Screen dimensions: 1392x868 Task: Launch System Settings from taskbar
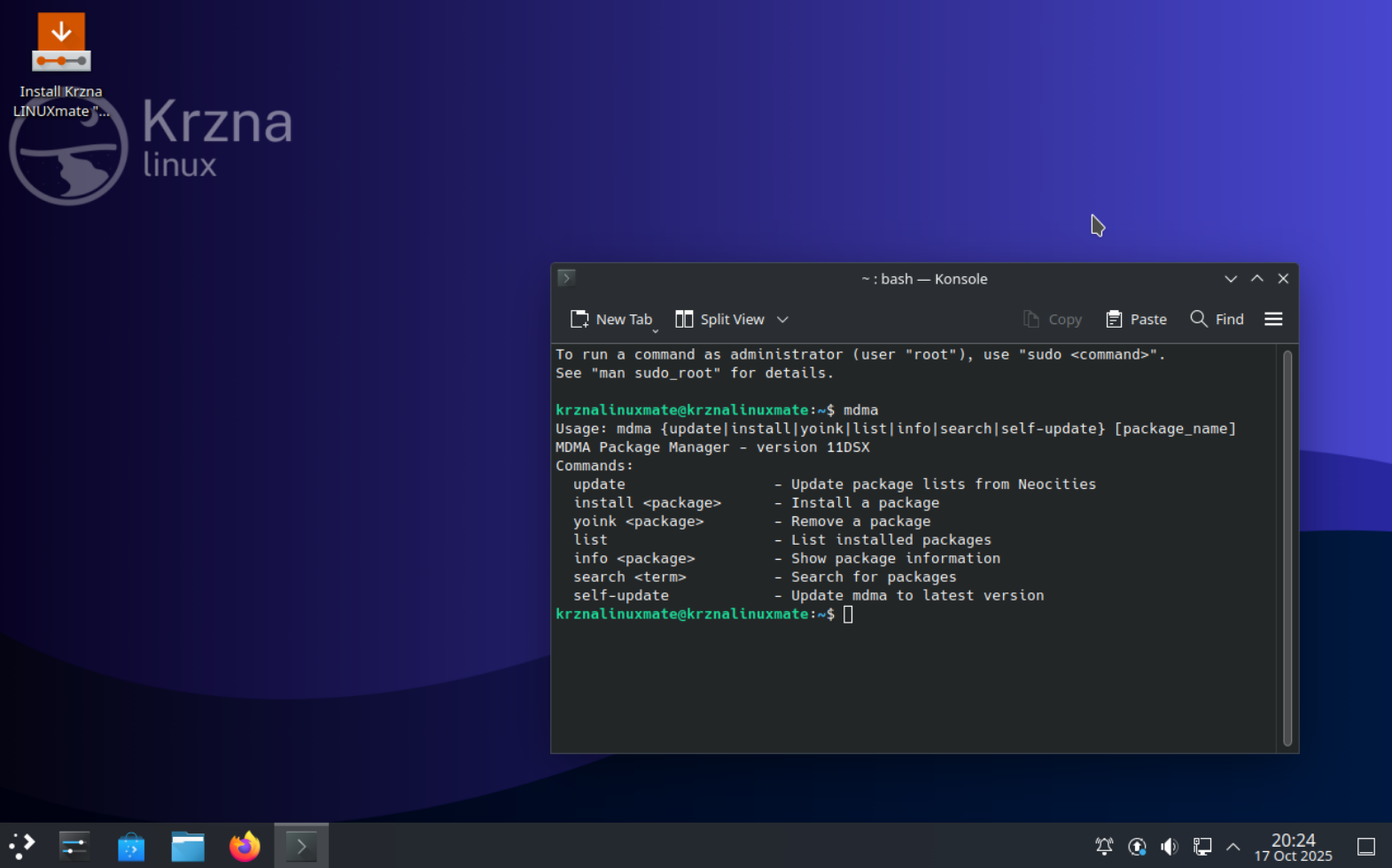click(74, 846)
